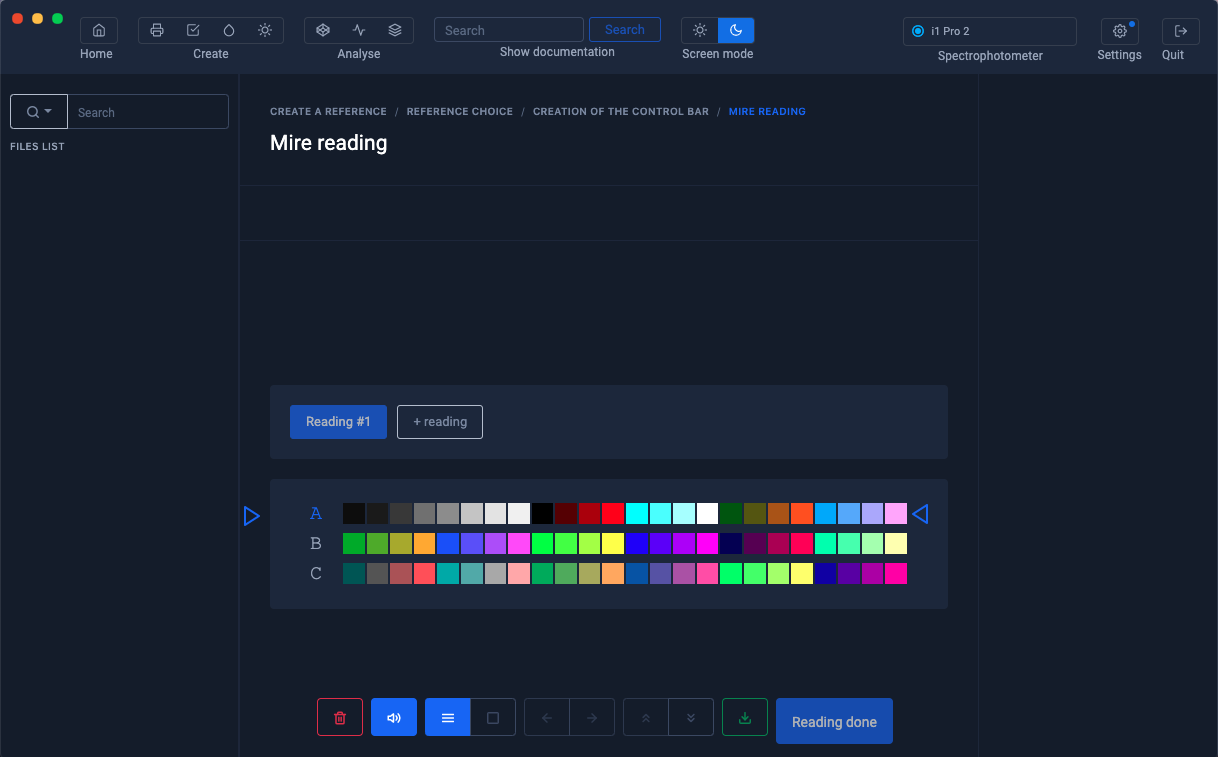The height and width of the screenshot is (757, 1218).
Task: Click the Reading done button
Action: pos(834,722)
